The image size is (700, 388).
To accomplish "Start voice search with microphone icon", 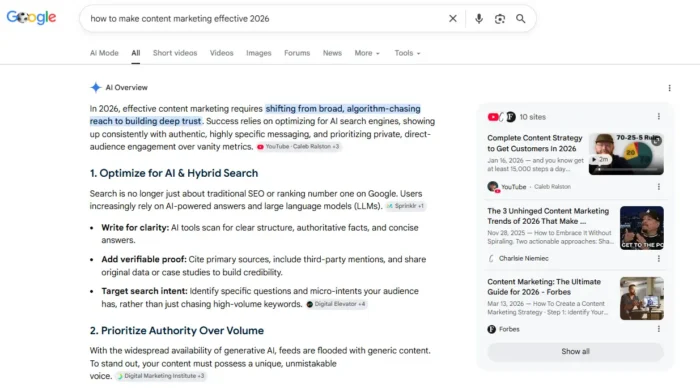I will coord(479,18).
